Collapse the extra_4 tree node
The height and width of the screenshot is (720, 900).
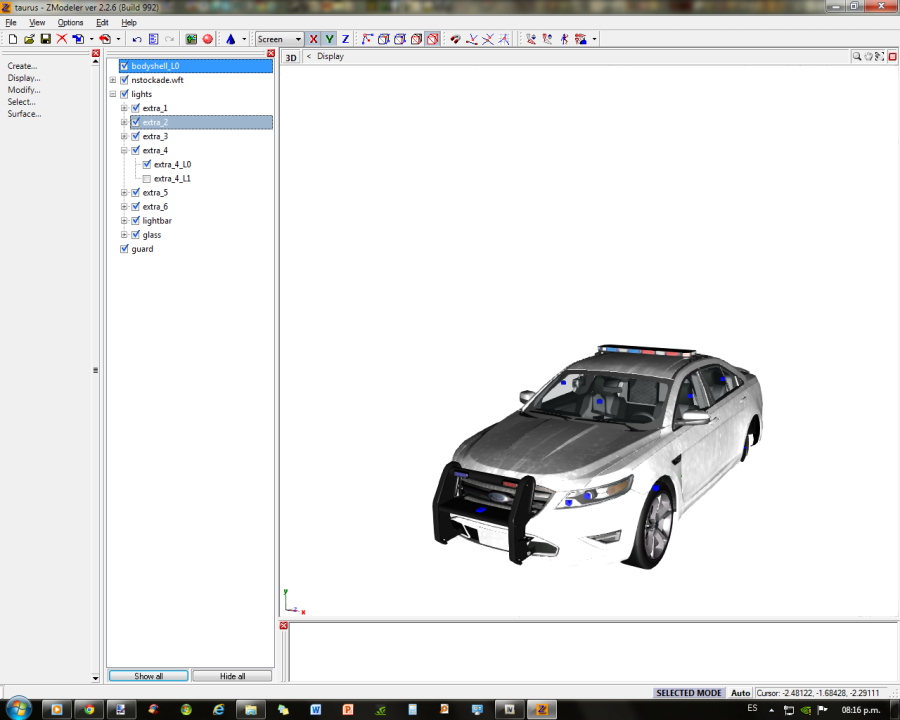point(124,151)
